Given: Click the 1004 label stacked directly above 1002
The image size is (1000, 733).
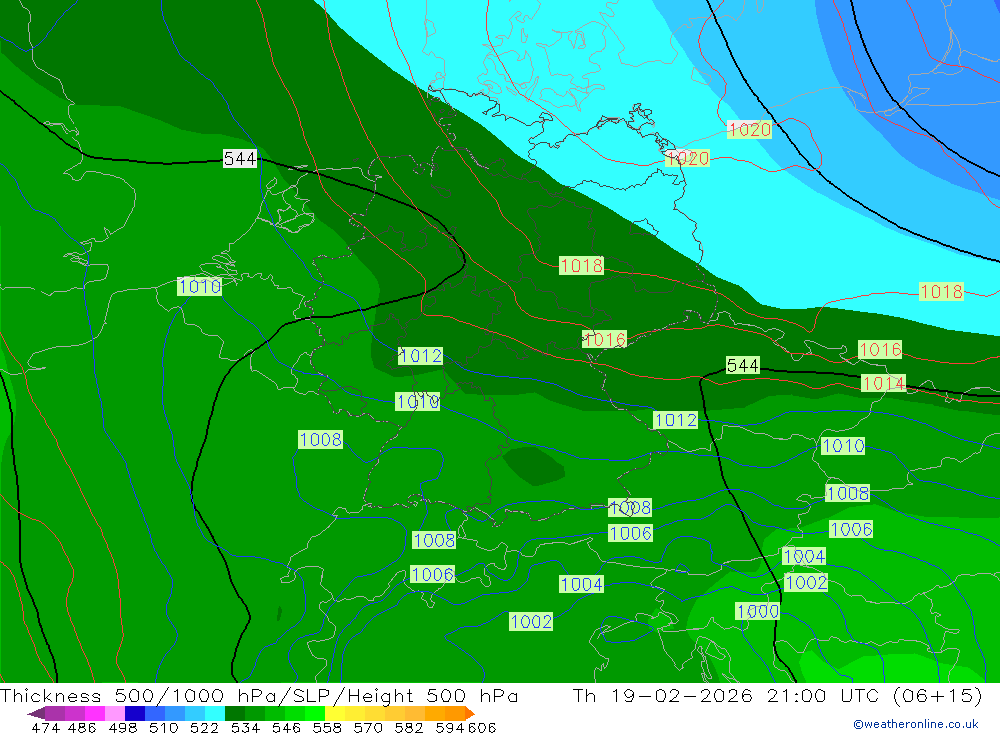Looking at the screenshot, I should pyautogui.click(x=804, y=556).
